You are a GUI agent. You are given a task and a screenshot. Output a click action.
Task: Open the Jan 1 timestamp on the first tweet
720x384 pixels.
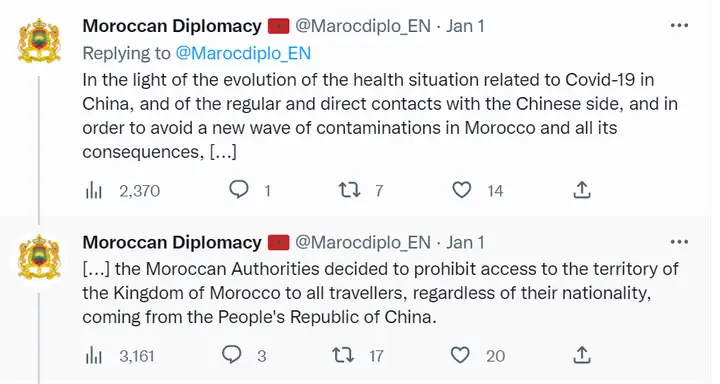[x=465, y=26]
